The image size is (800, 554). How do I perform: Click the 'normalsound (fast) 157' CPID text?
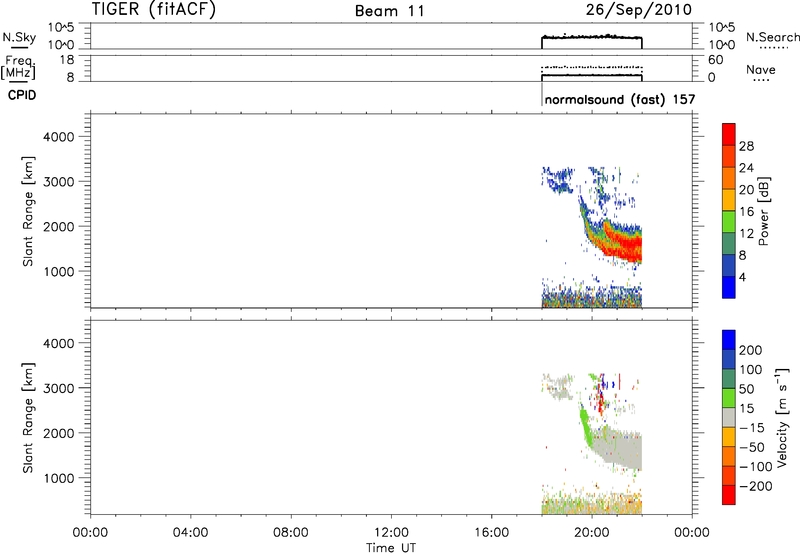pyautogui.click(x=620, y=99)
